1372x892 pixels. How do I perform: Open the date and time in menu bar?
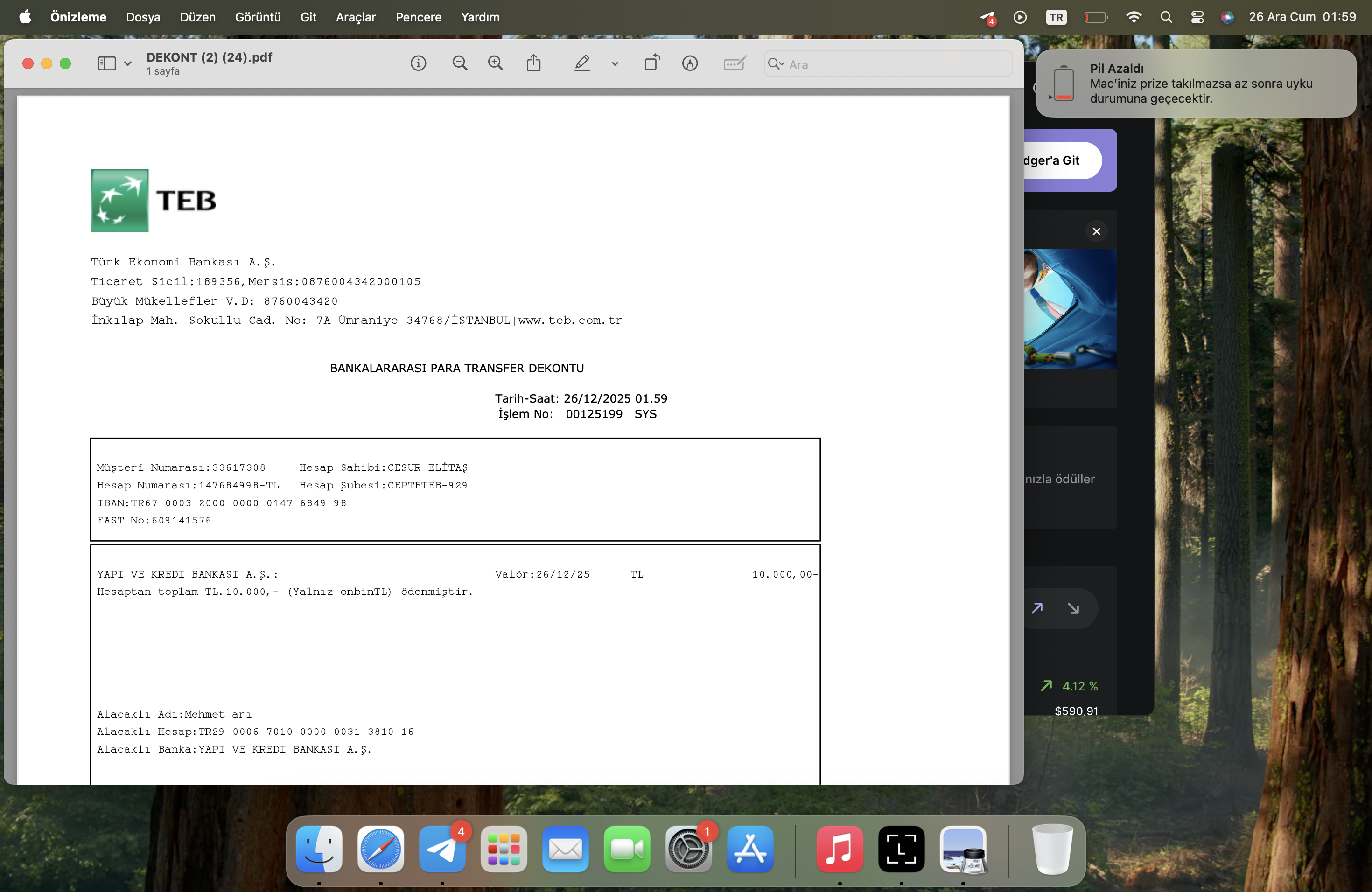point(1302,17)
